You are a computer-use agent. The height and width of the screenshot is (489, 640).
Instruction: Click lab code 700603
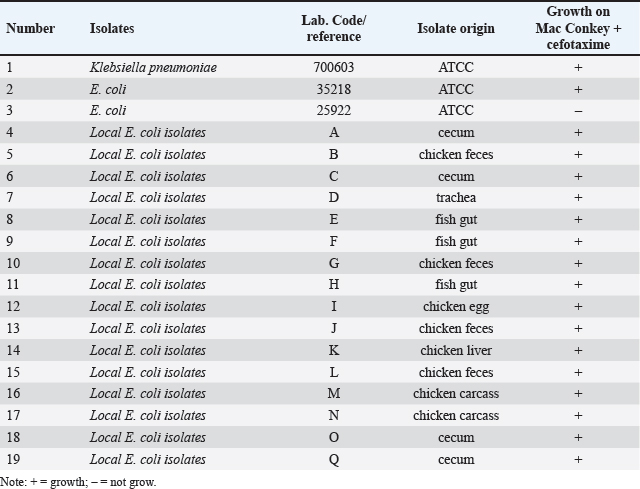[x=334, y=67]
